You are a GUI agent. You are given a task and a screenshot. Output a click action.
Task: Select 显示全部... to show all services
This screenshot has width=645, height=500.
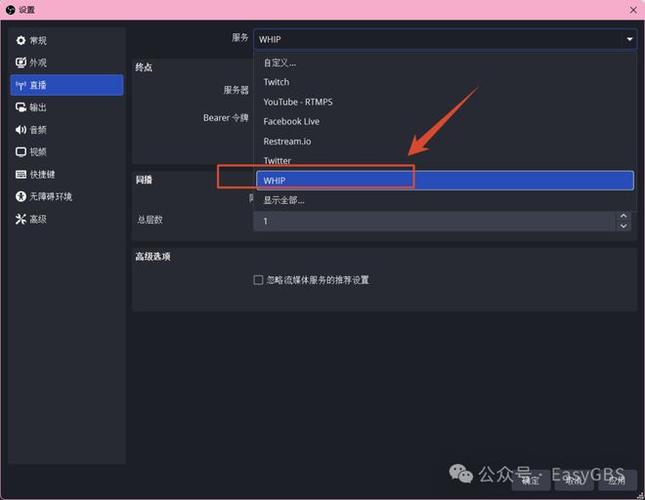[x=445, y=201]
